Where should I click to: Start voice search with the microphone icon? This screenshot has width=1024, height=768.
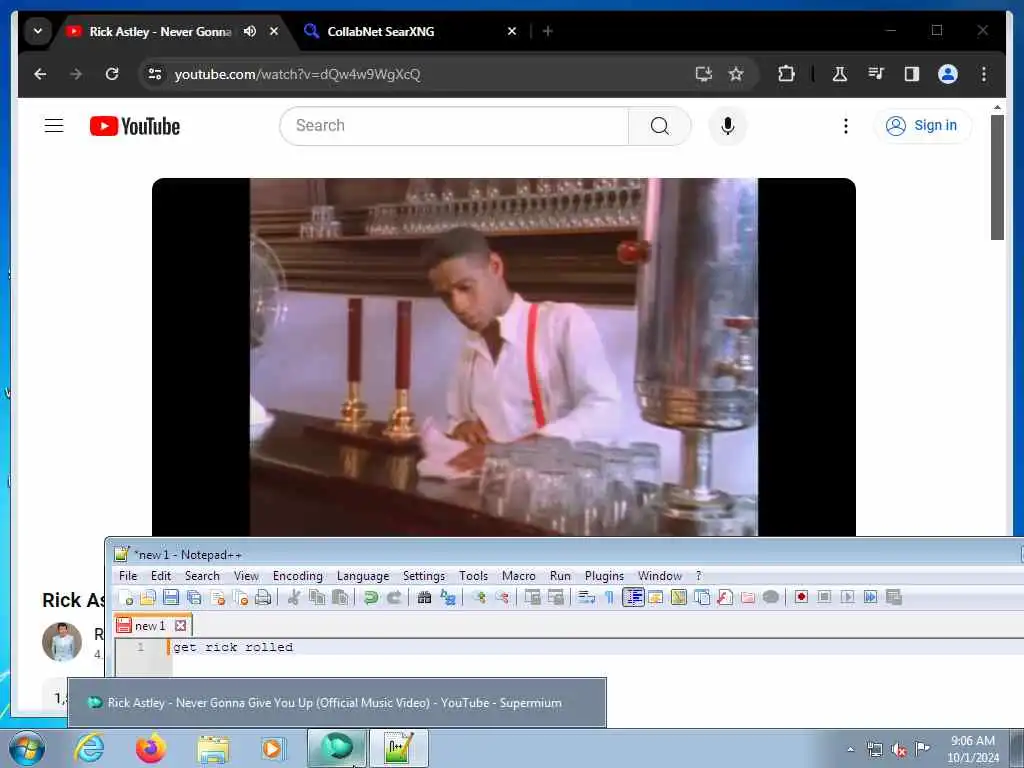coord(728,125)
